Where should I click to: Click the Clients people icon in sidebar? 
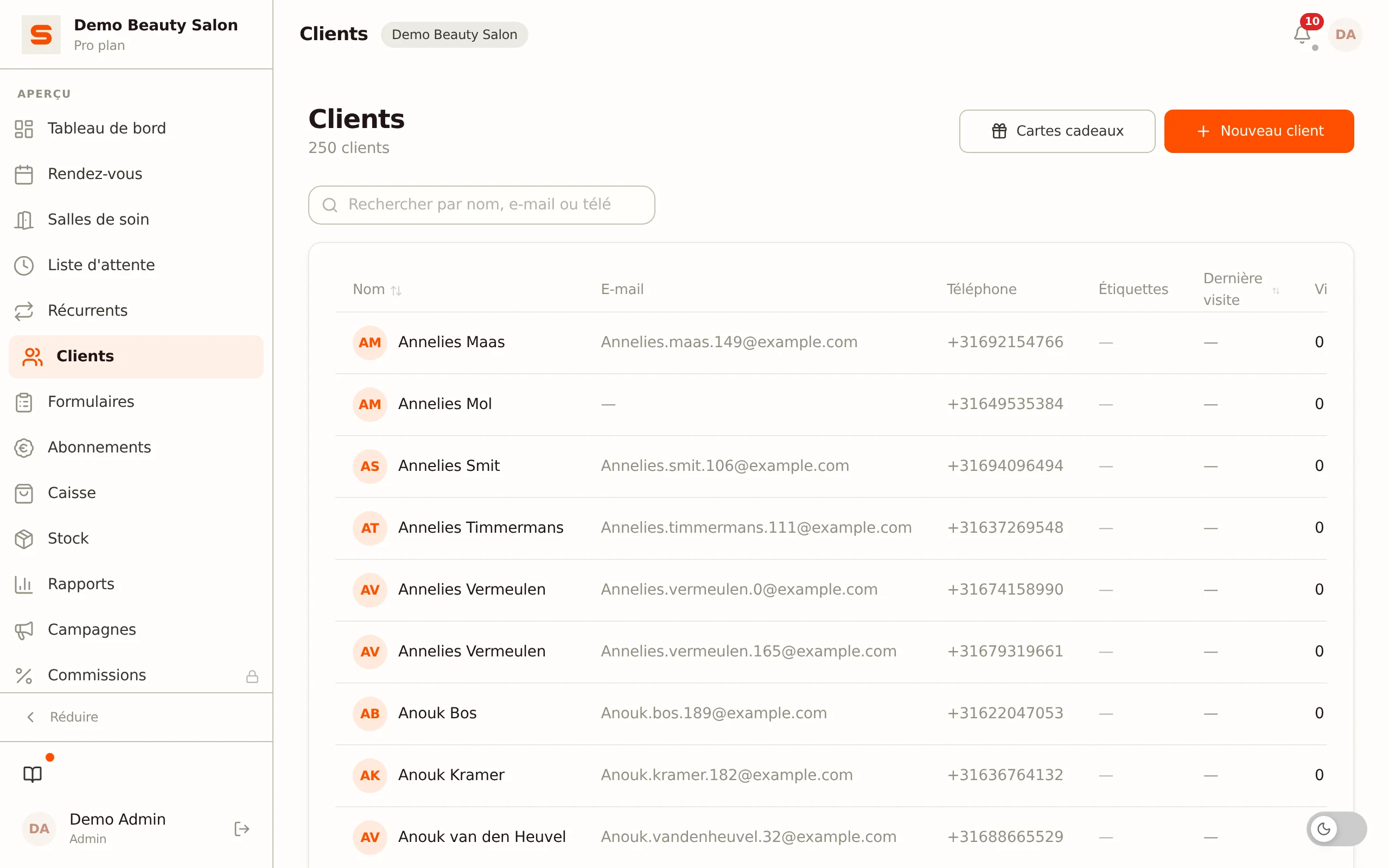pos(32,356)
